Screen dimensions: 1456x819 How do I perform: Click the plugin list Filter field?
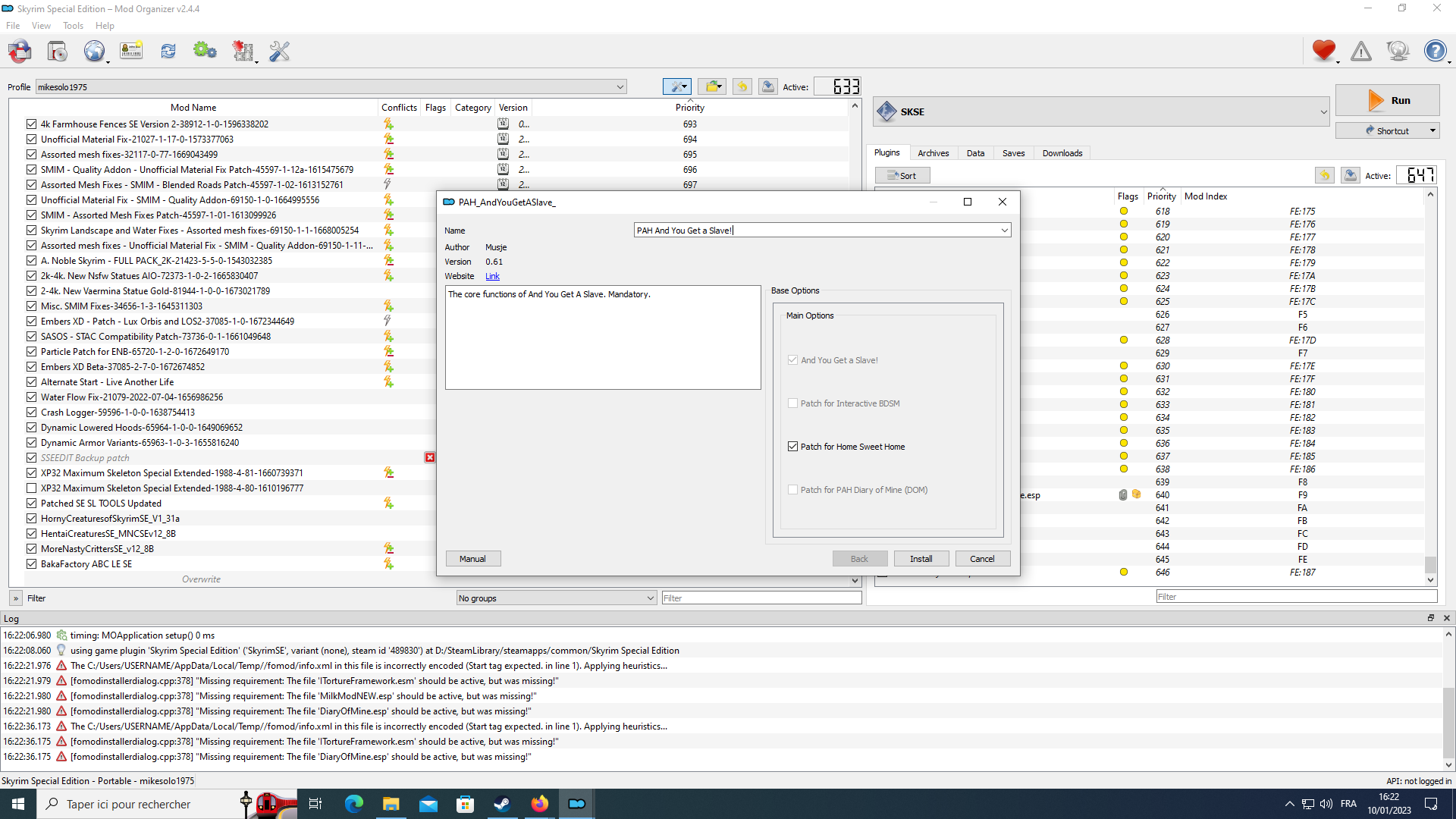tap(1297, 596)
